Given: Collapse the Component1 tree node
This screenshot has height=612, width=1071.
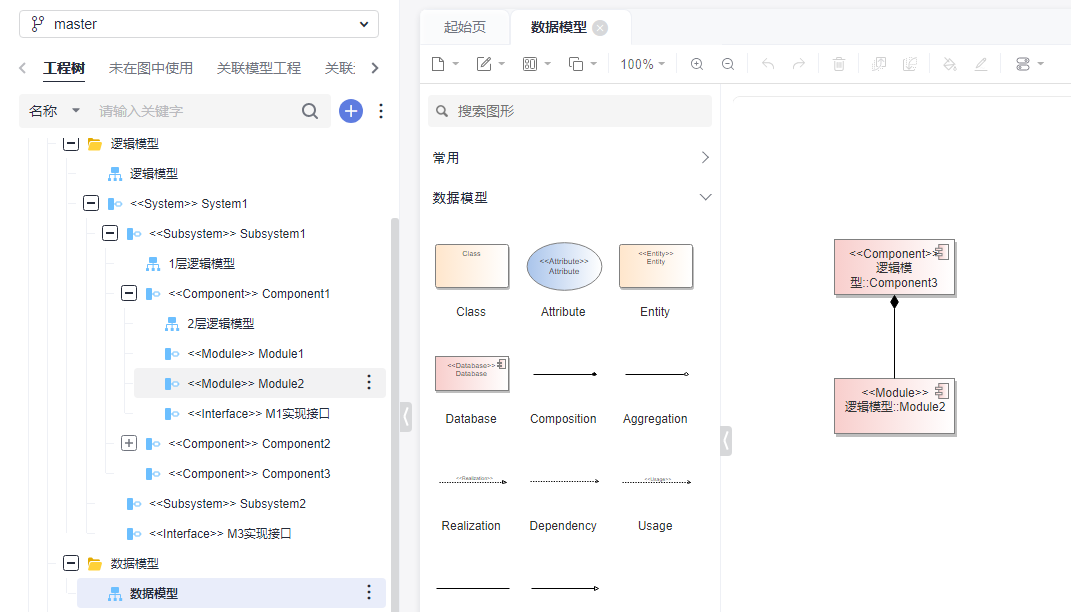Looking at the screenshot, I should [129, 294].
